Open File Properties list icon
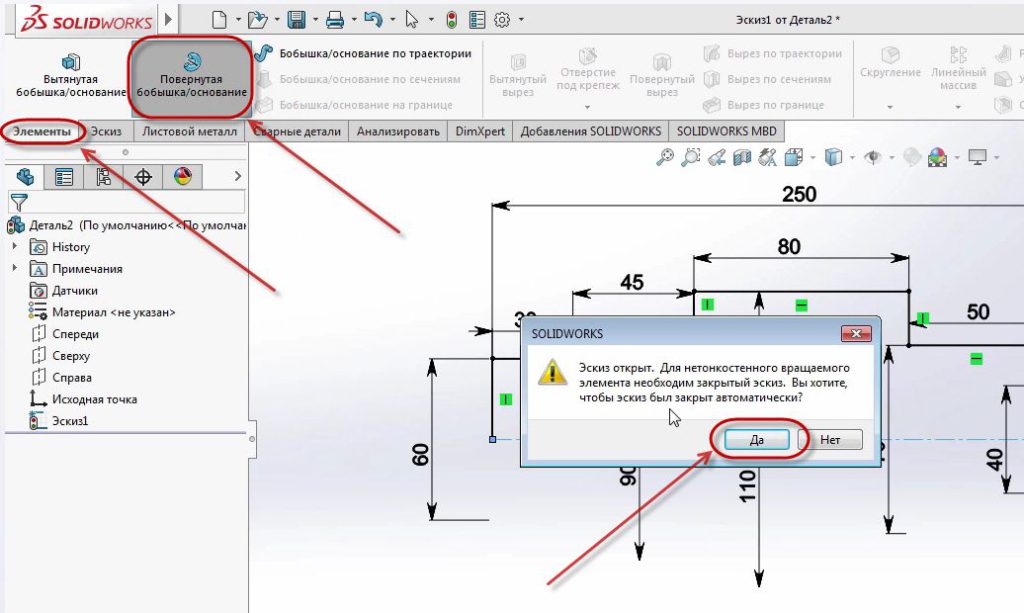Viewport: 1024px width, 613px height. point(477,20)
